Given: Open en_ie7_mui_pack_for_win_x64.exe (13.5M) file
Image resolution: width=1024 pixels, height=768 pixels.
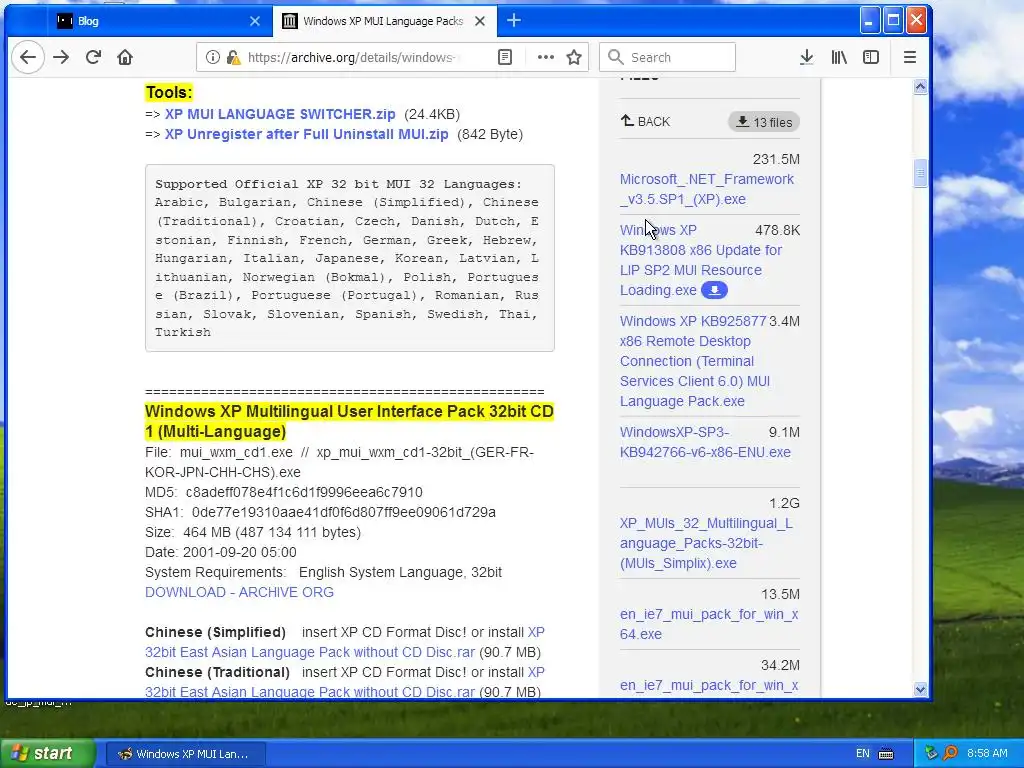Looking at the screenshot, I should (x=709, y=624).
